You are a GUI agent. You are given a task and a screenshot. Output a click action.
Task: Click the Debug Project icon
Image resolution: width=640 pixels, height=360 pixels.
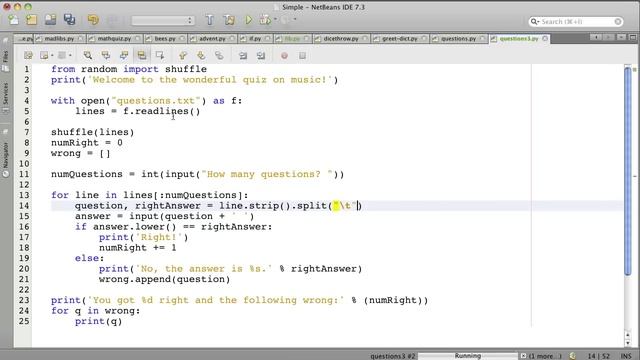265,20
